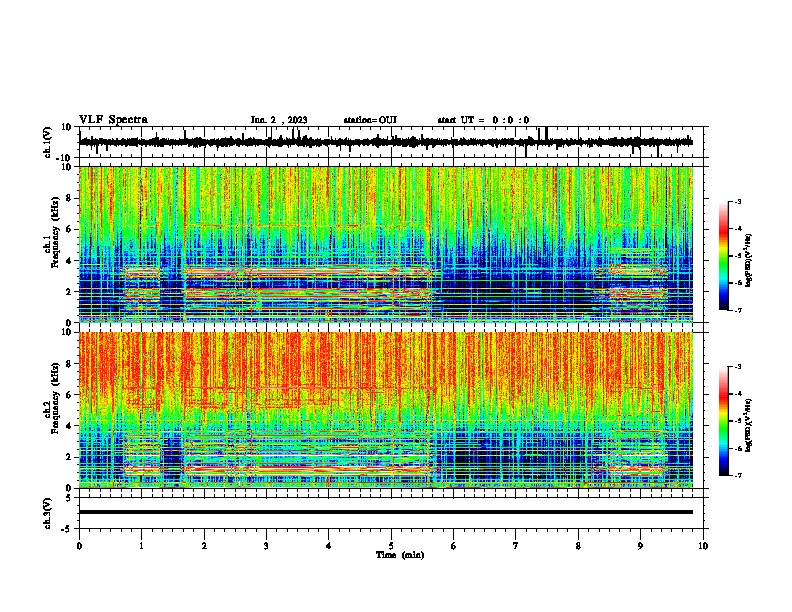Click the ch.1 spectrogram color scale bar
This screenshot has height=612, width=792.
724,256
